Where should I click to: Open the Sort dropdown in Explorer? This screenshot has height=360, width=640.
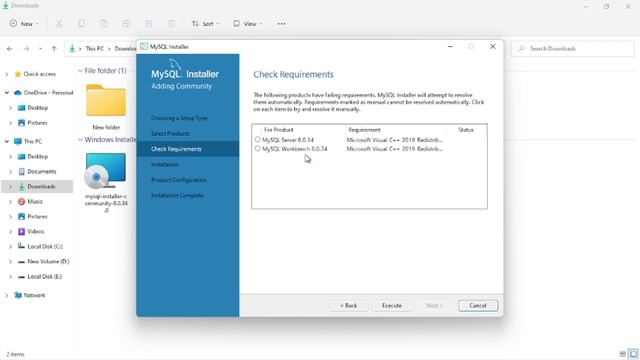(205, 24)
